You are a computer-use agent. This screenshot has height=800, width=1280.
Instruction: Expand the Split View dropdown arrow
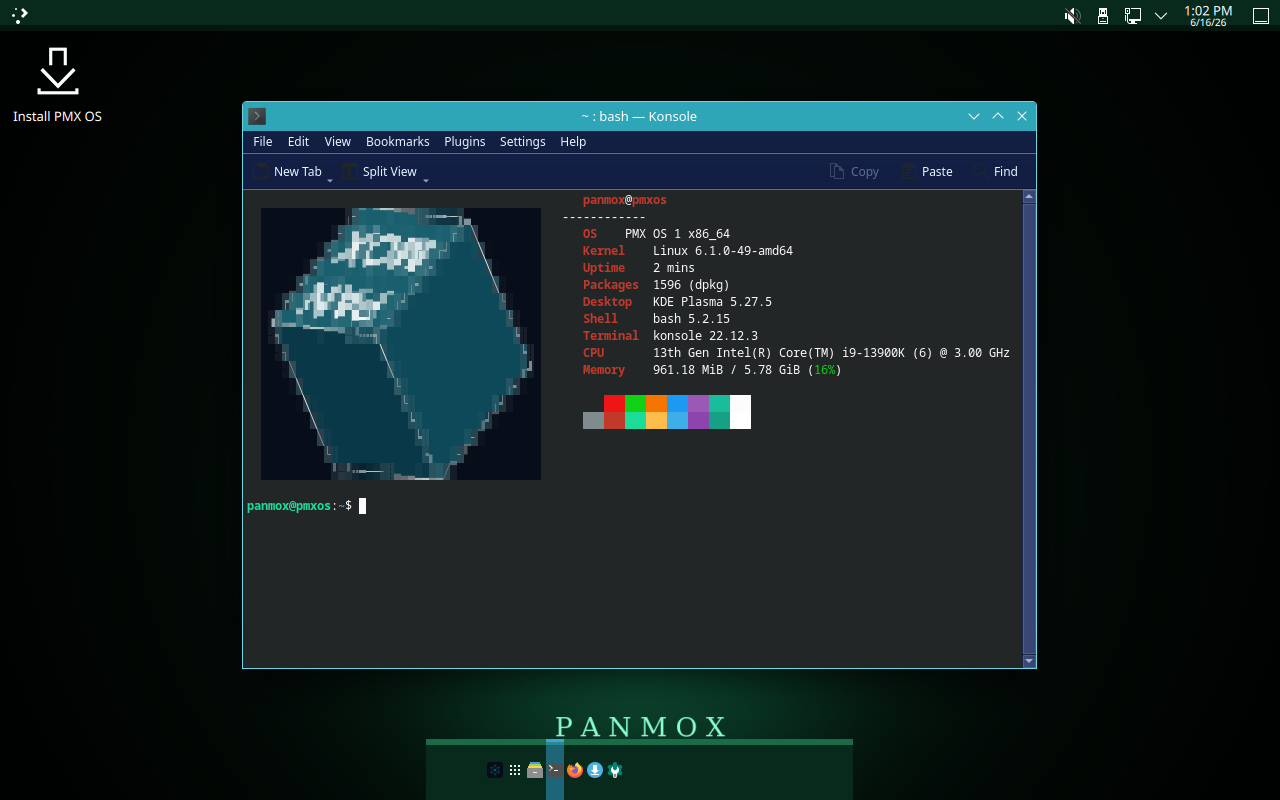pos(426,180)
